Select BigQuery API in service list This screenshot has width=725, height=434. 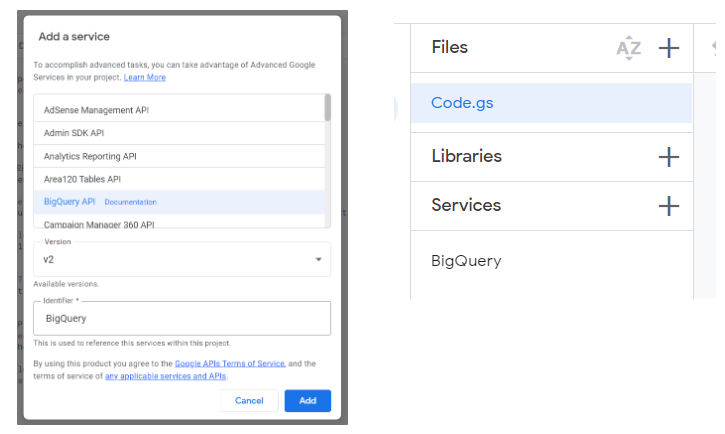click(179, 202)
